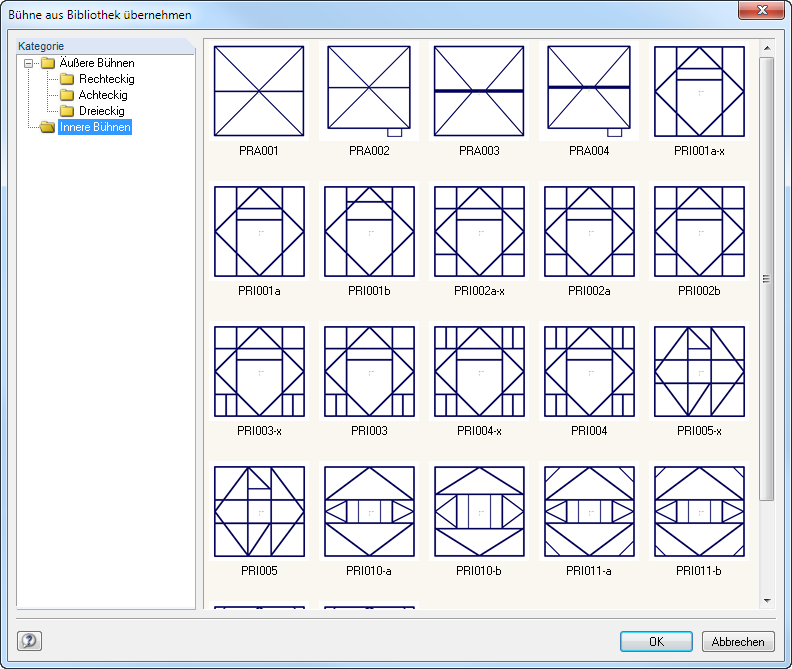Select the PRI011-a platform template
Image resolution: width=792 pixels, height=669 pixels.
[589, 511]
